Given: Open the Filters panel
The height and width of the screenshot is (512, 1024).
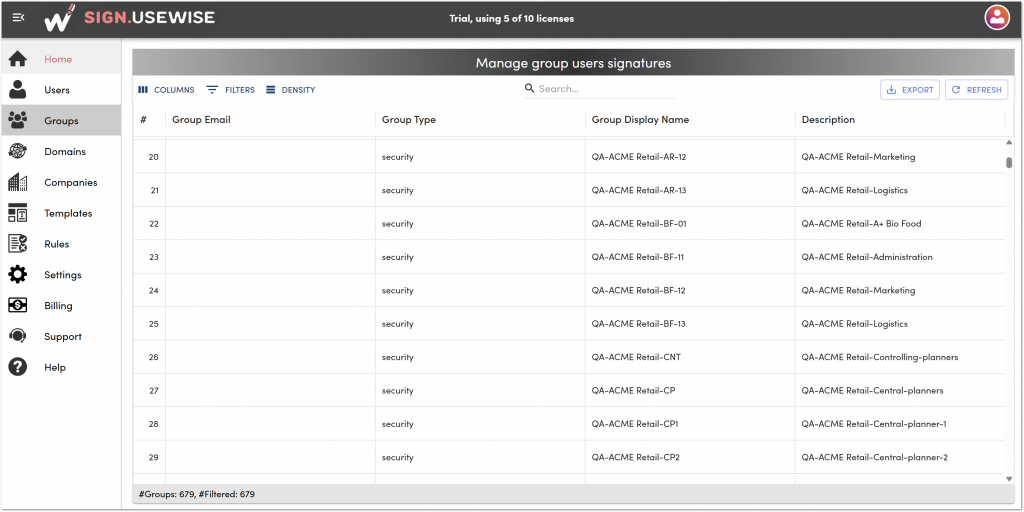Looking at the screenshot, I should pyautogui.click(x=231, y=90).
